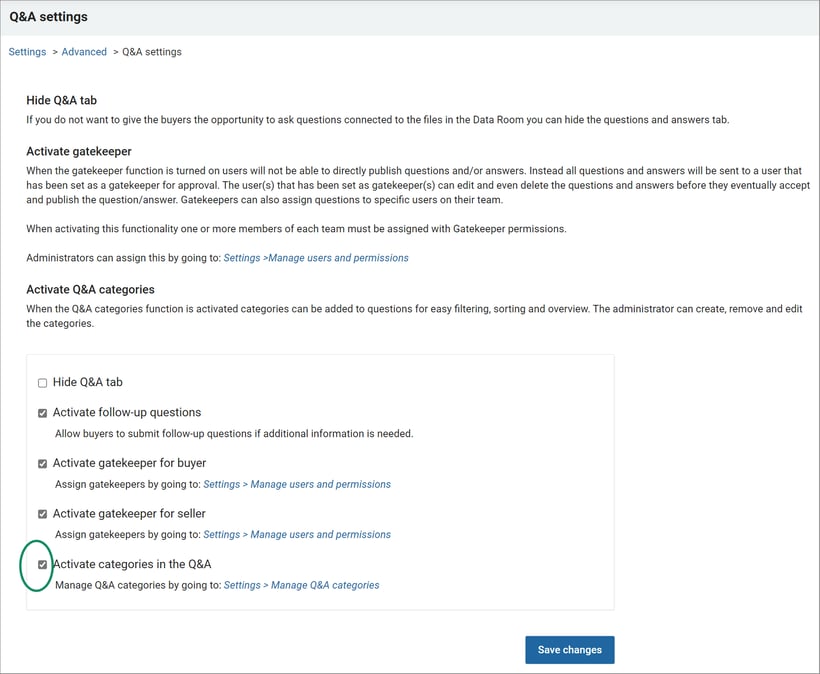
Task: Click "Settings" in the Manage Q&A categories link
Action: pos(245,585)
